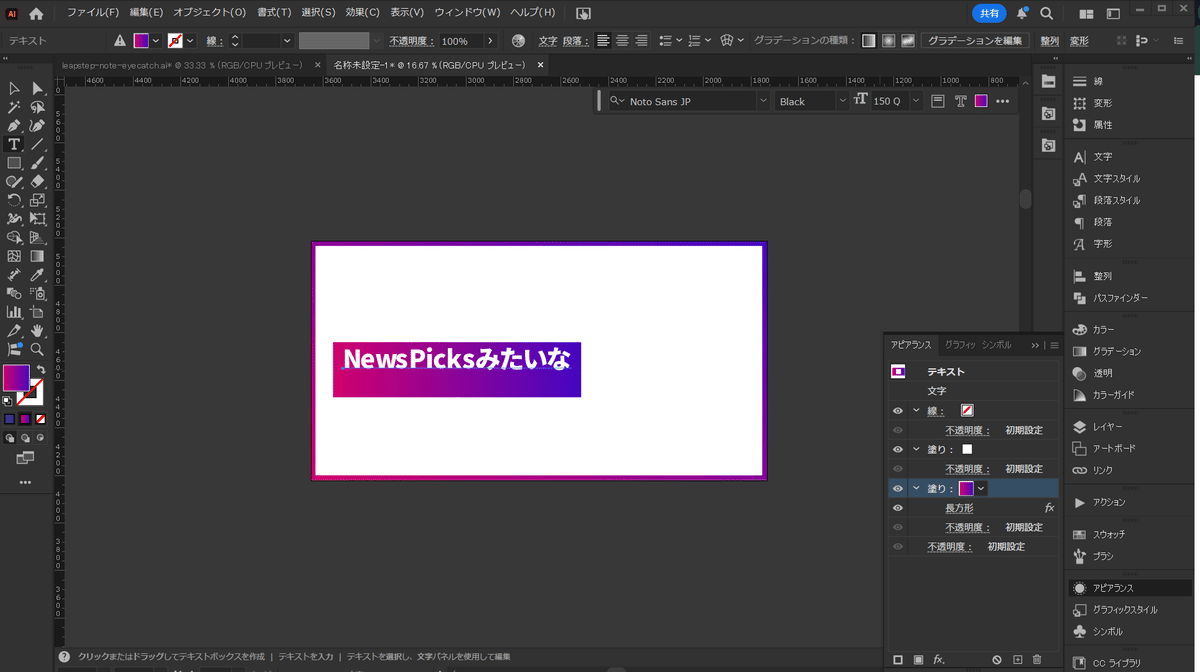
Task: Click the 不透明度 100% input field
Action: (x=460, y=41)
